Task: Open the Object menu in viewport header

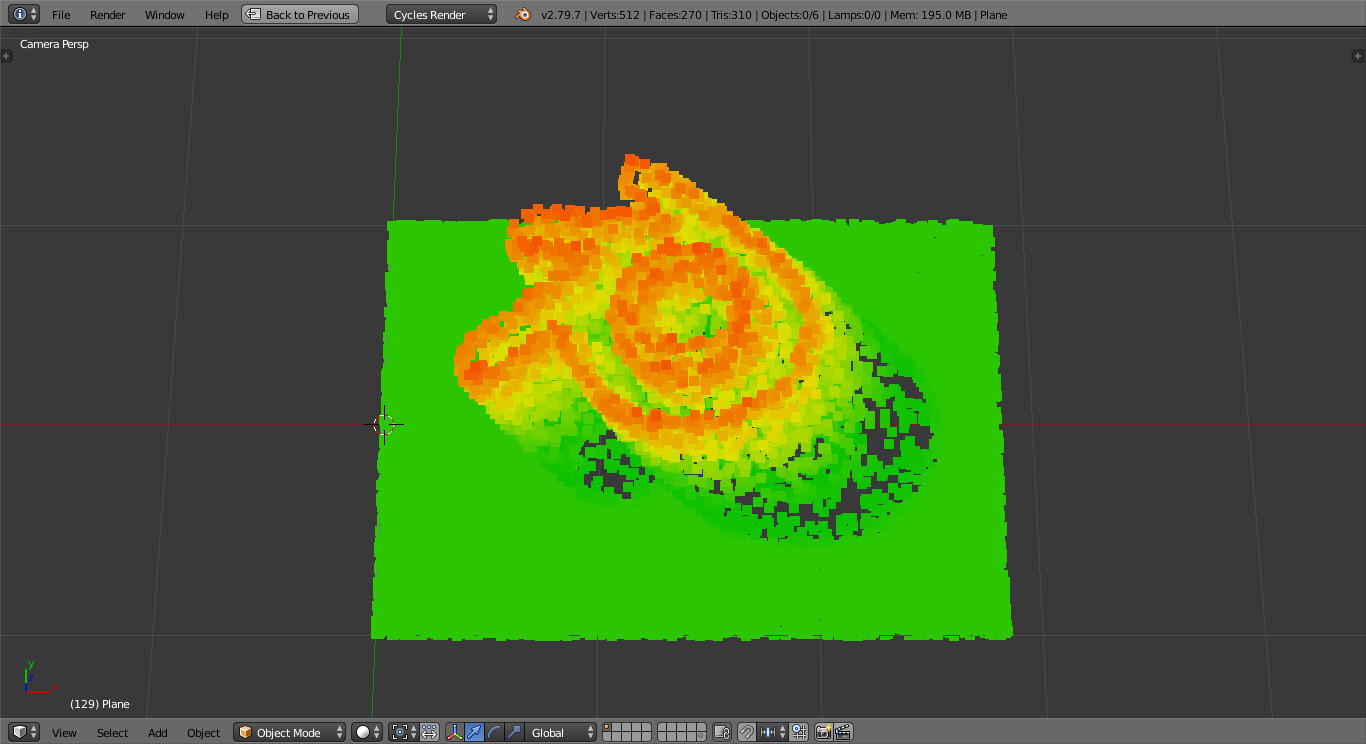Action: tap(203, 732)
